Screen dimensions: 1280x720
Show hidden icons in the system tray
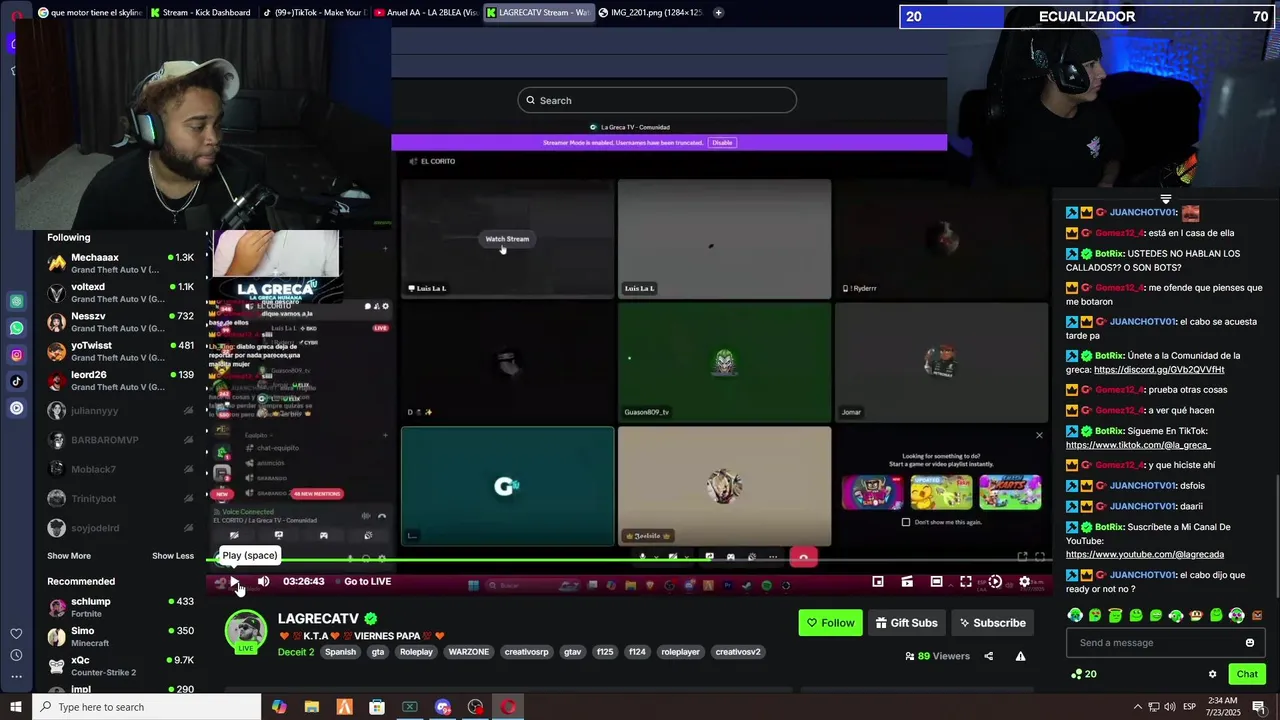point(1137,707)
